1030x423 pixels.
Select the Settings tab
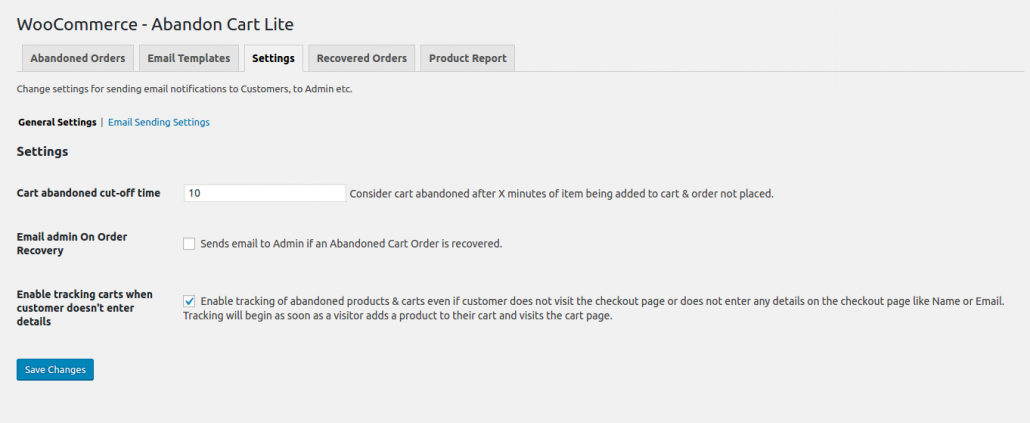[273, 58]
